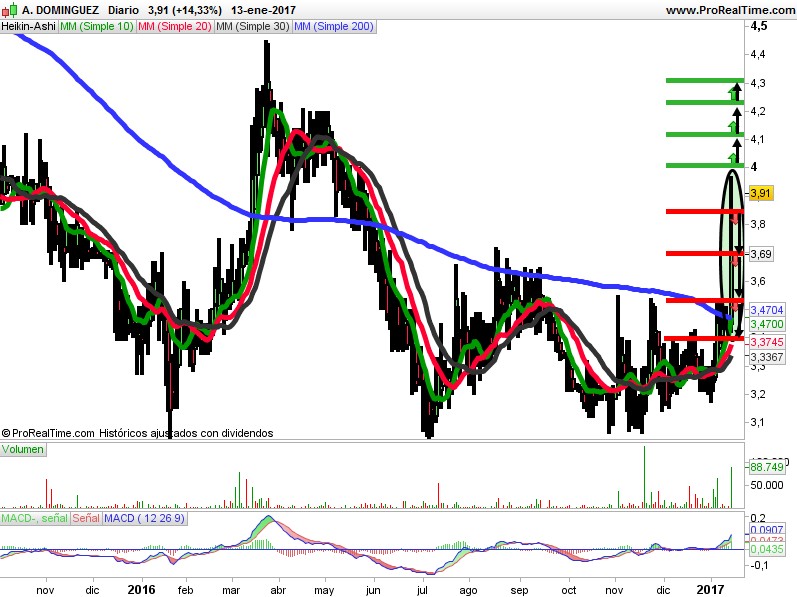
Task: Click the green 3,4700 moving average value
Action: click(767, 324)
